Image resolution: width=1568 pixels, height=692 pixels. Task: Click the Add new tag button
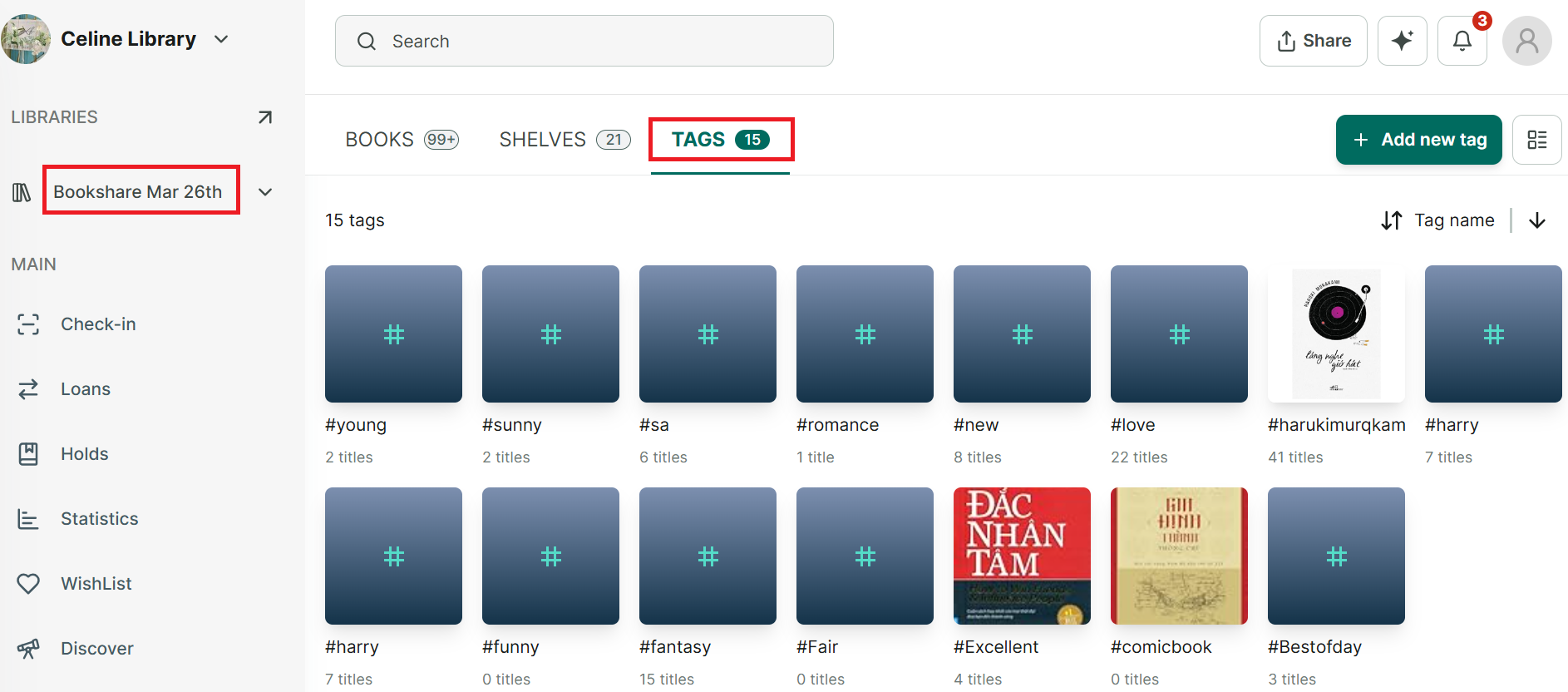coord(1418,140)
